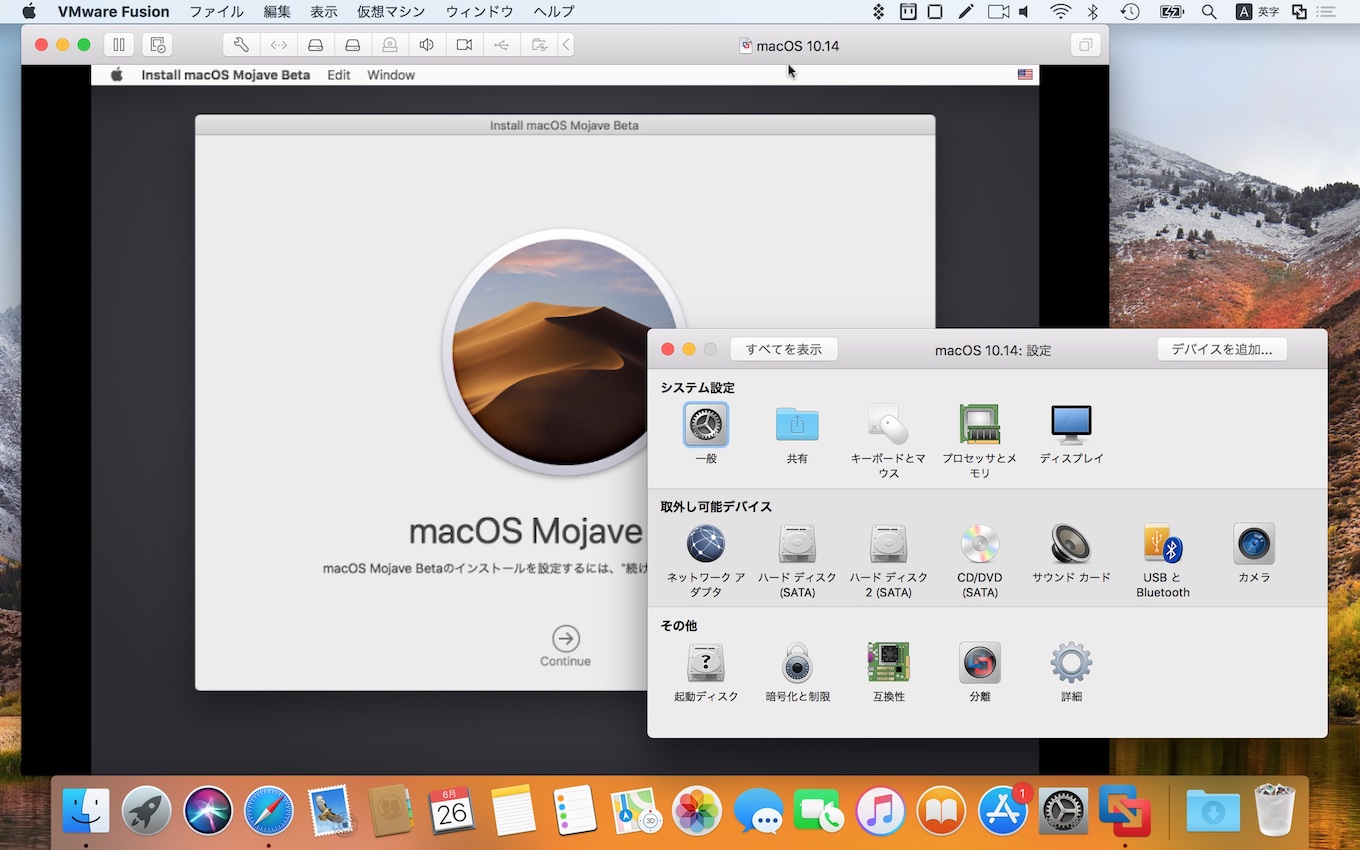Collapse the toolbar with the chevron
The height and width of the screenshot is (850, 1360).
pos(566,44)
